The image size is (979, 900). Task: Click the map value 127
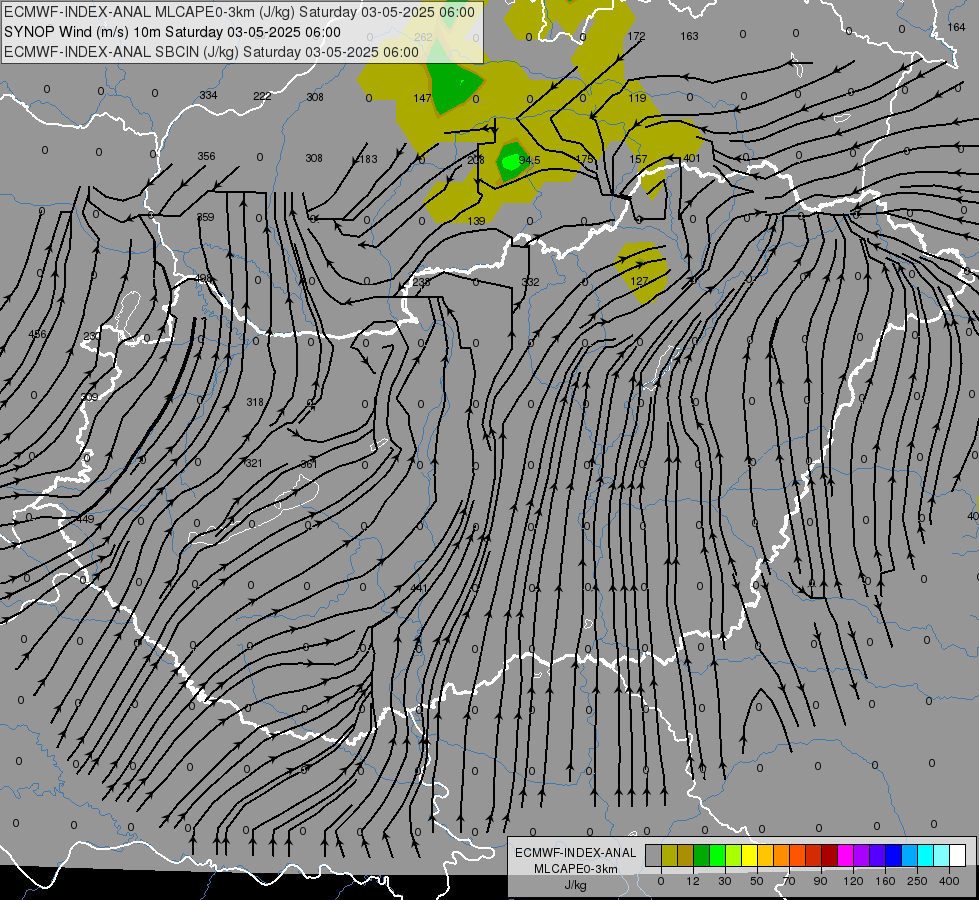[639, 281]
